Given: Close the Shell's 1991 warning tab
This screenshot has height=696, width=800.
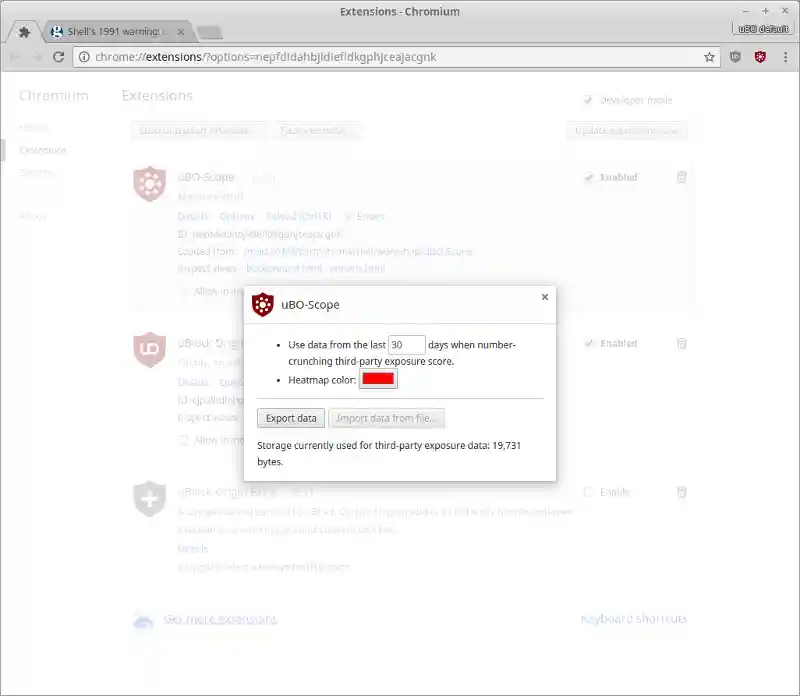Looking at the screenshot, I should 181,32.
